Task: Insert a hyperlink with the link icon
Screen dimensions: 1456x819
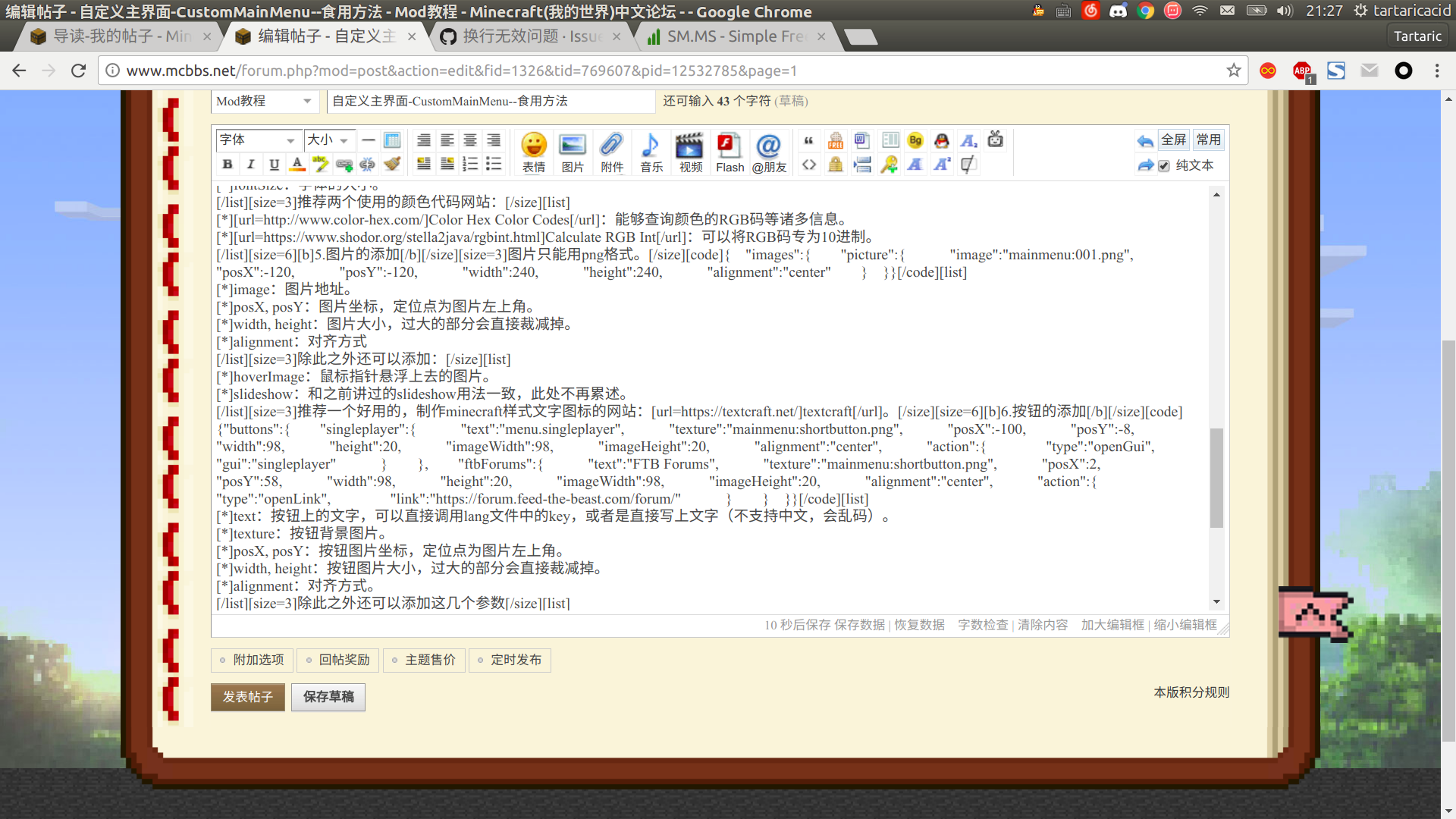Action: [344, 164]
